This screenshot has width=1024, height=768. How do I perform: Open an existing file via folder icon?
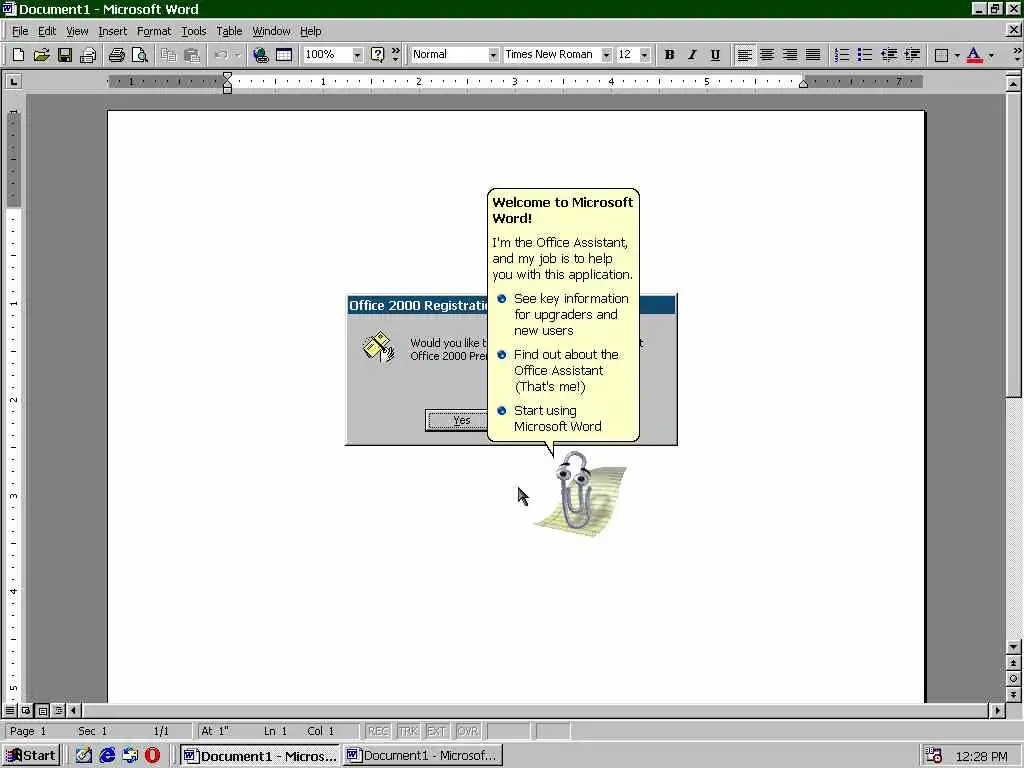[x=41, y=55]
